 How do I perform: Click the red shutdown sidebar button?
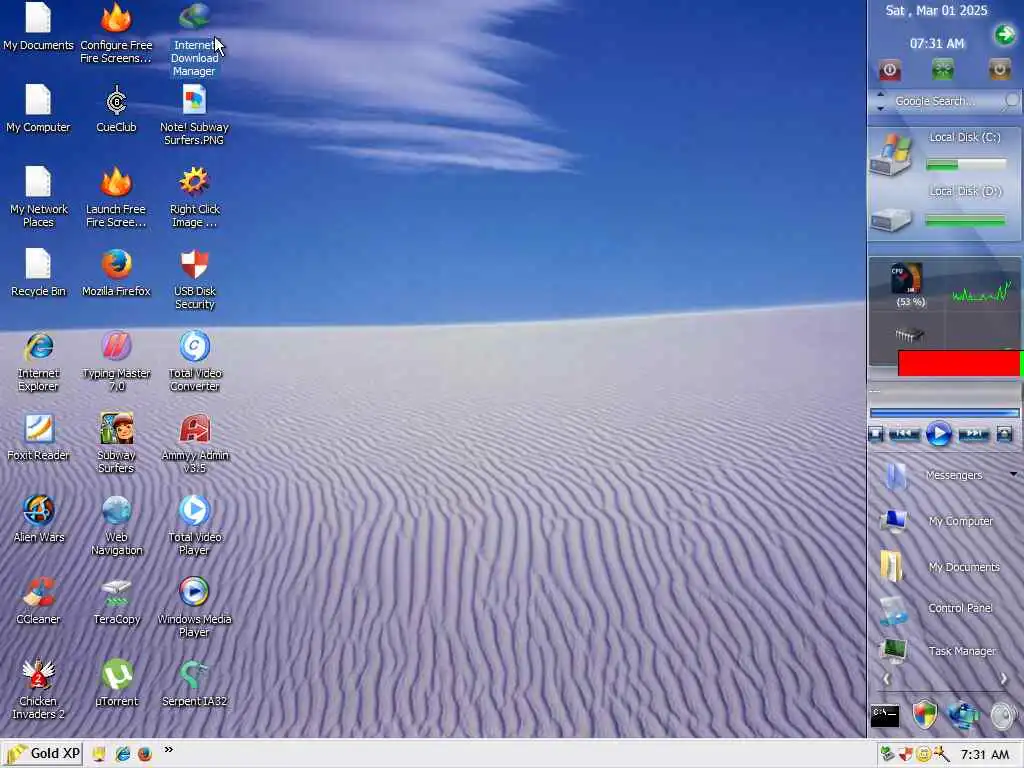click(x=889, y=69)
